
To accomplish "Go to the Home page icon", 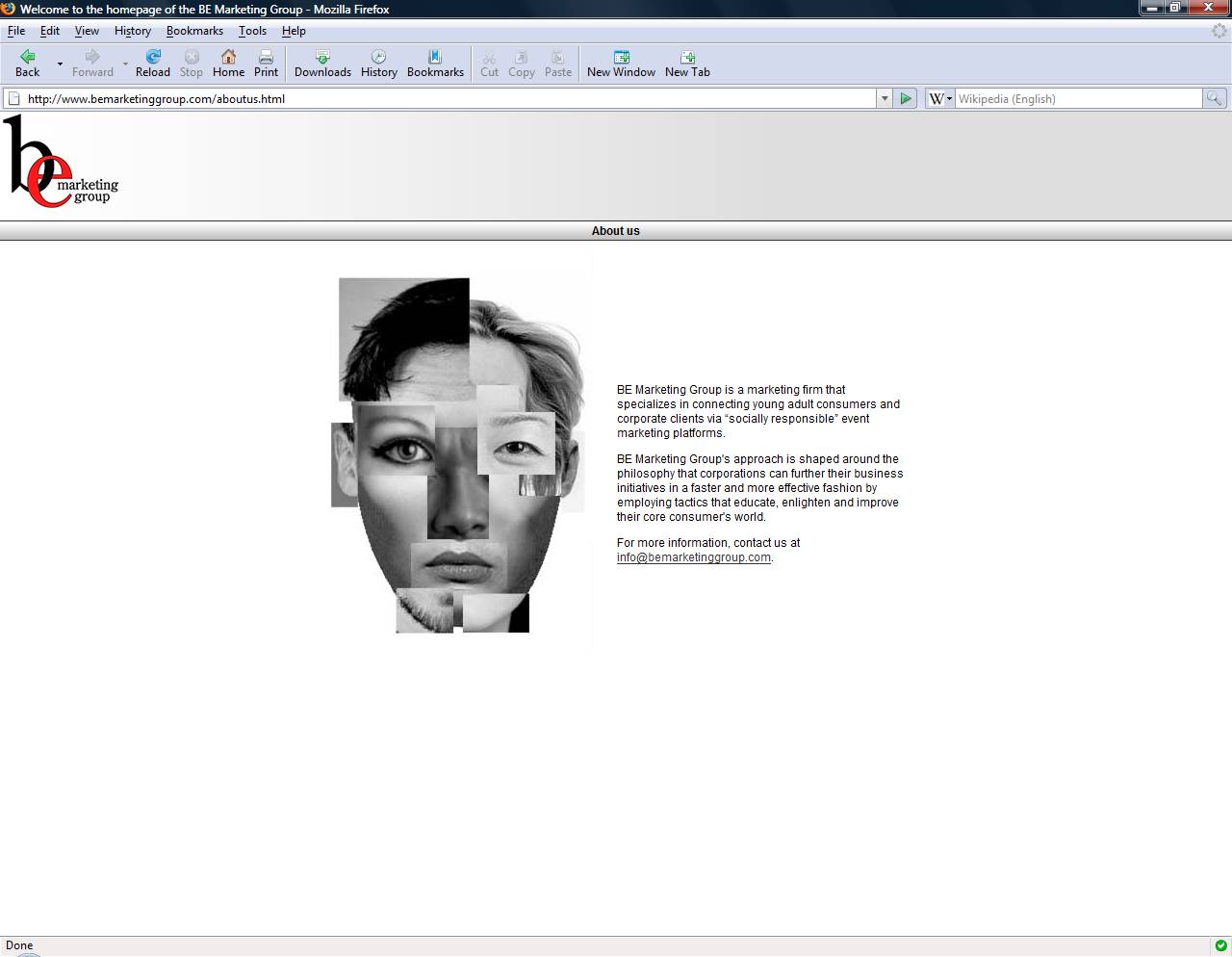I will click(228, 58).
